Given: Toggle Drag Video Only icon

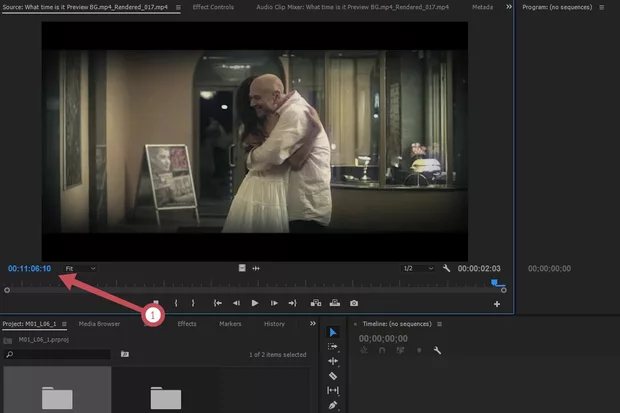Looking at the screenshot, I should click(x=242, y=269).
